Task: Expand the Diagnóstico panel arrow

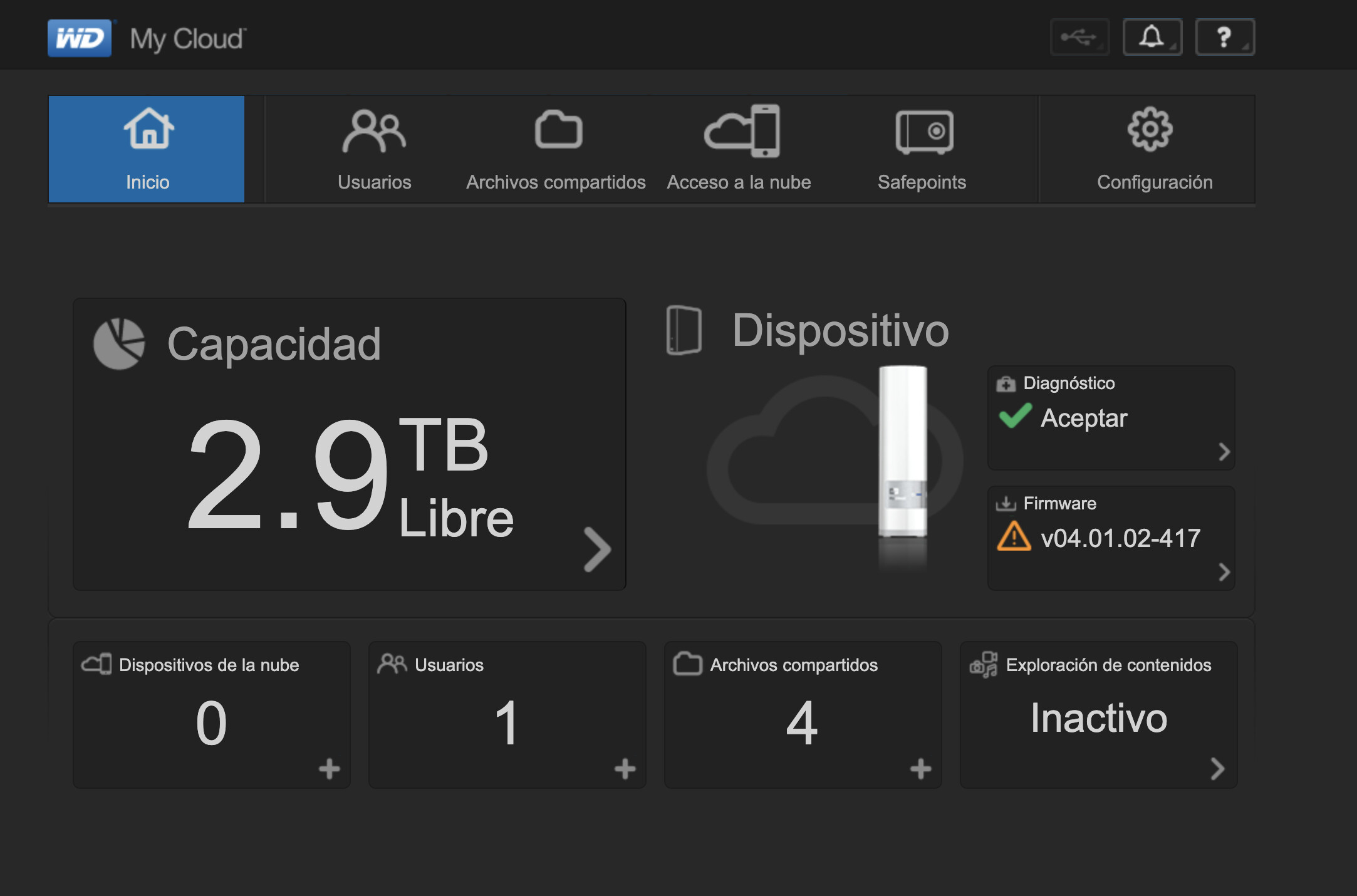Action: (x=1224, y=452)
